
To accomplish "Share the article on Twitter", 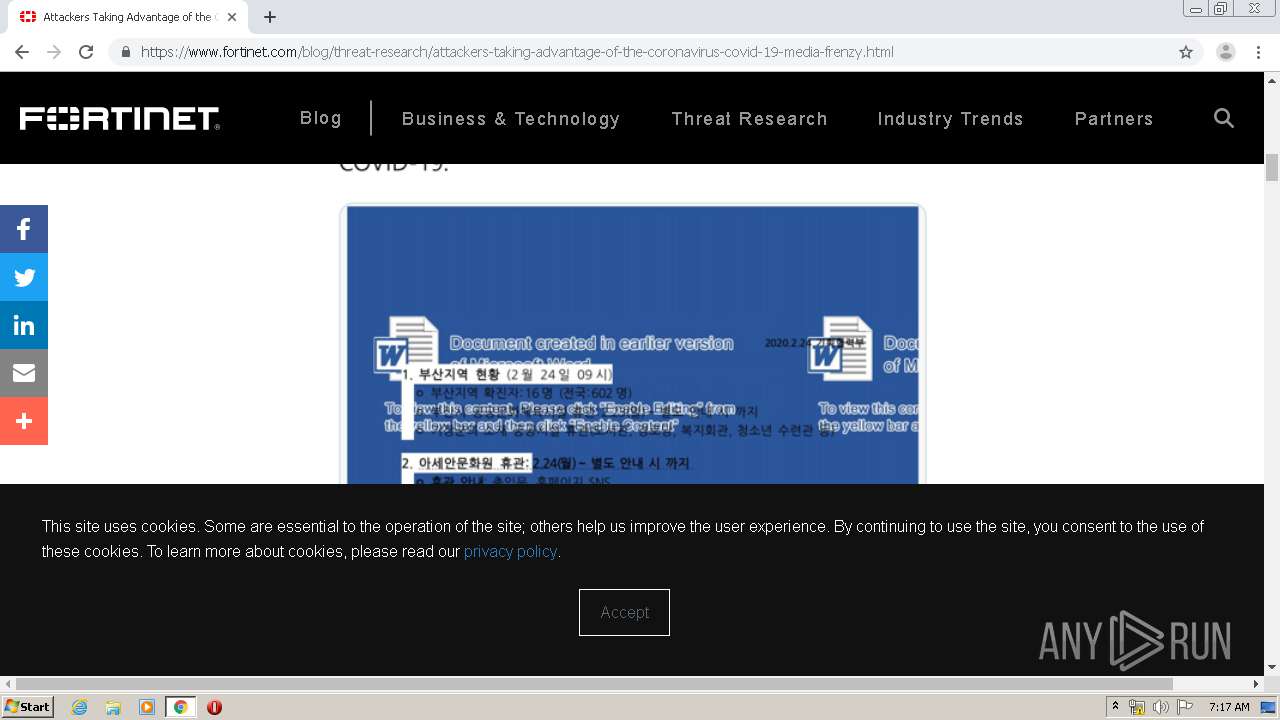I will pyautogui.click(x=24, y=277).
